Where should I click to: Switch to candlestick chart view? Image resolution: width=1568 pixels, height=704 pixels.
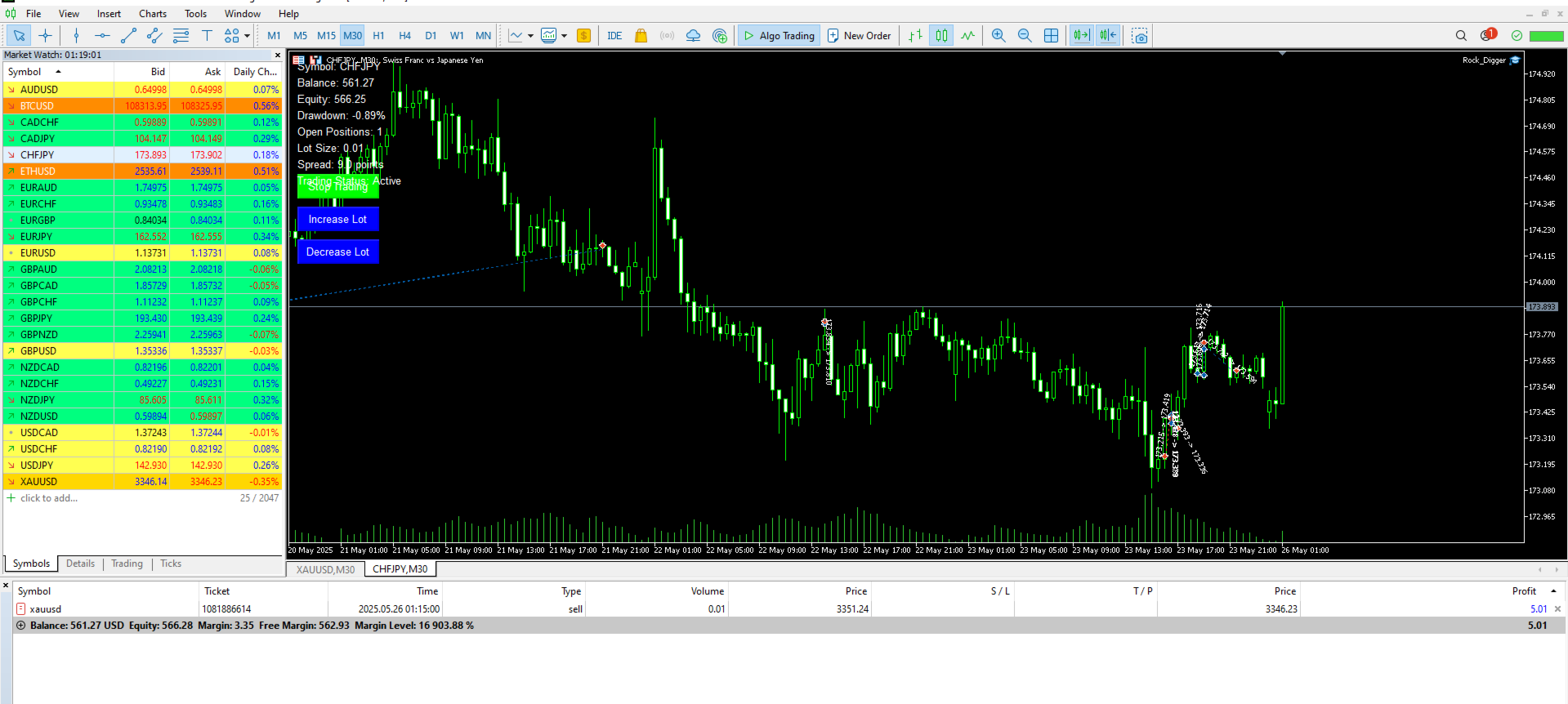pos(941,35)
